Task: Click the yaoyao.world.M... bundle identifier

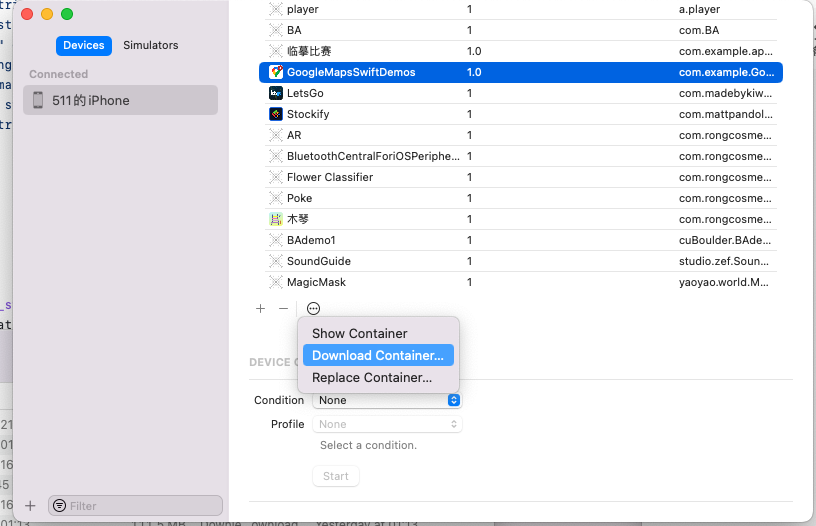Action: [724, 282]
